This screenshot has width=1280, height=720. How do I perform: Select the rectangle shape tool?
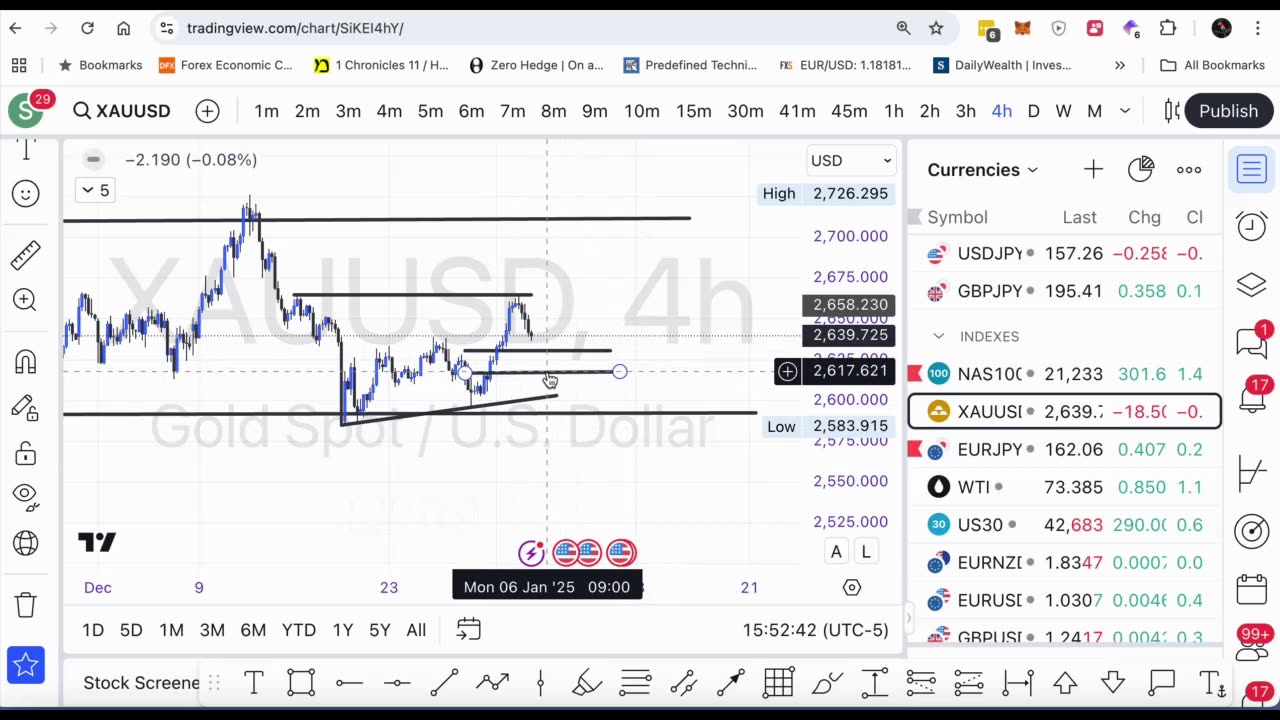click(301, 683)
